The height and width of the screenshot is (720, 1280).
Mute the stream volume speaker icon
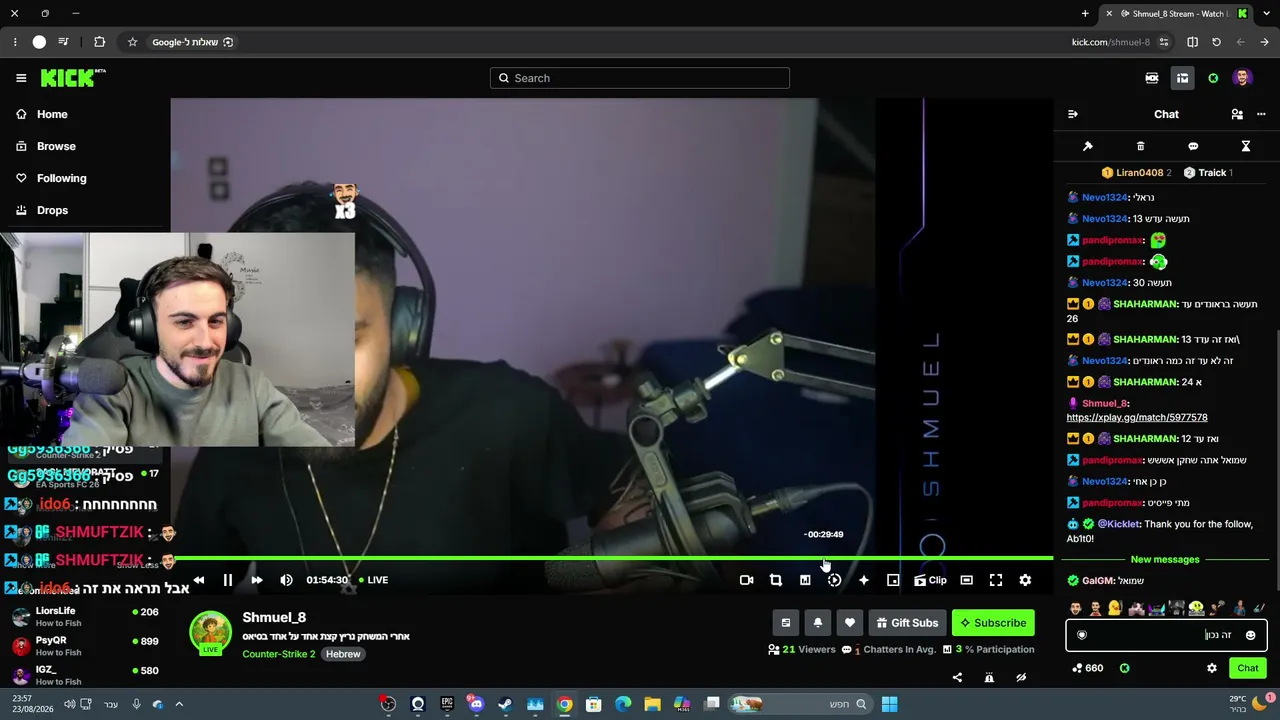click(x=286, y=580)
